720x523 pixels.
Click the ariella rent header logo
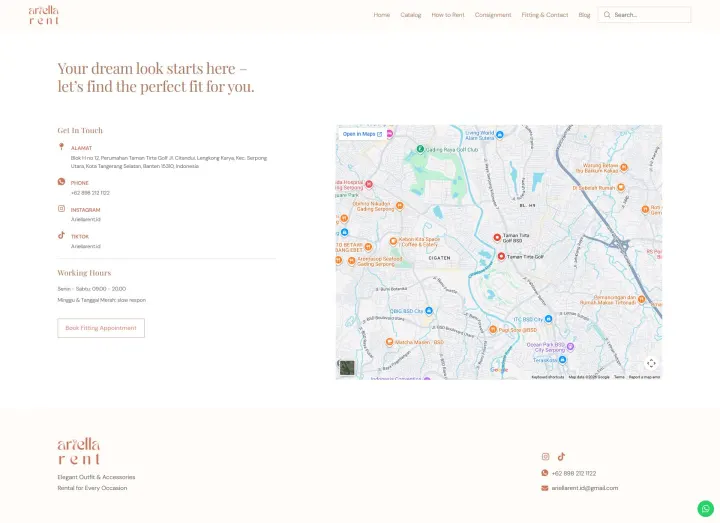(44, 15)
